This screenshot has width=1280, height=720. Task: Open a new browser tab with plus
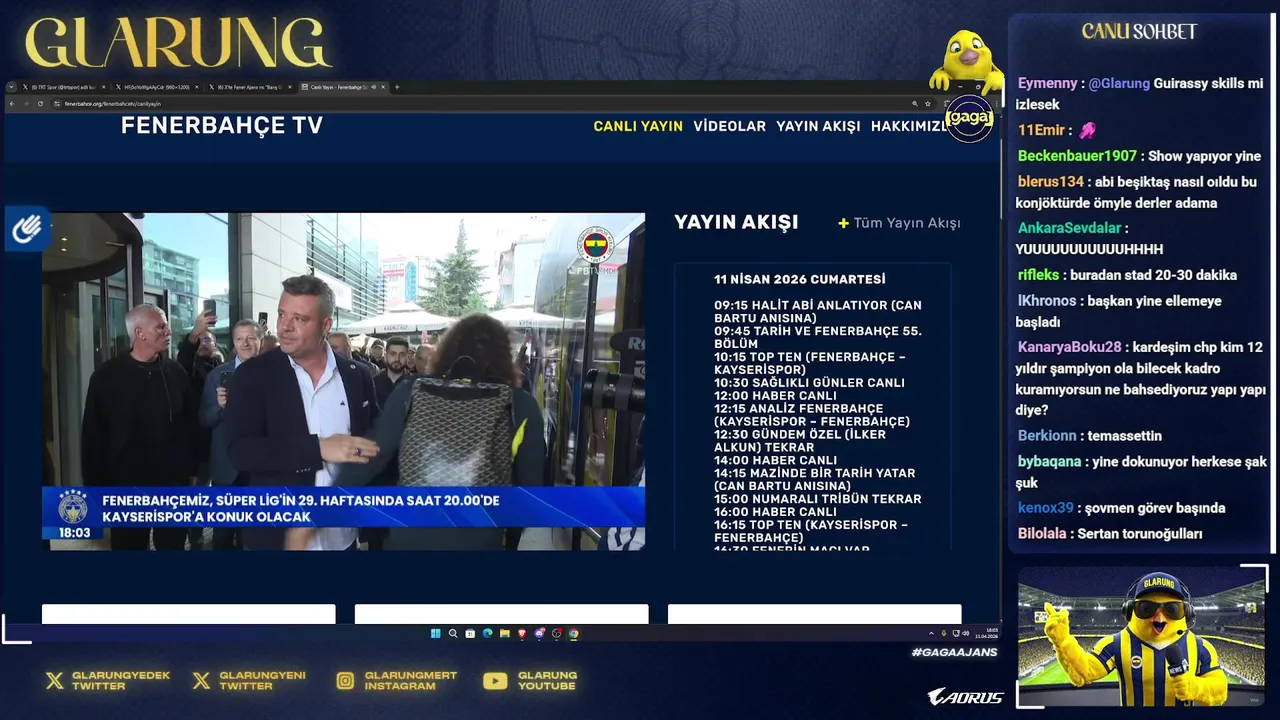[x=397, y=87]
